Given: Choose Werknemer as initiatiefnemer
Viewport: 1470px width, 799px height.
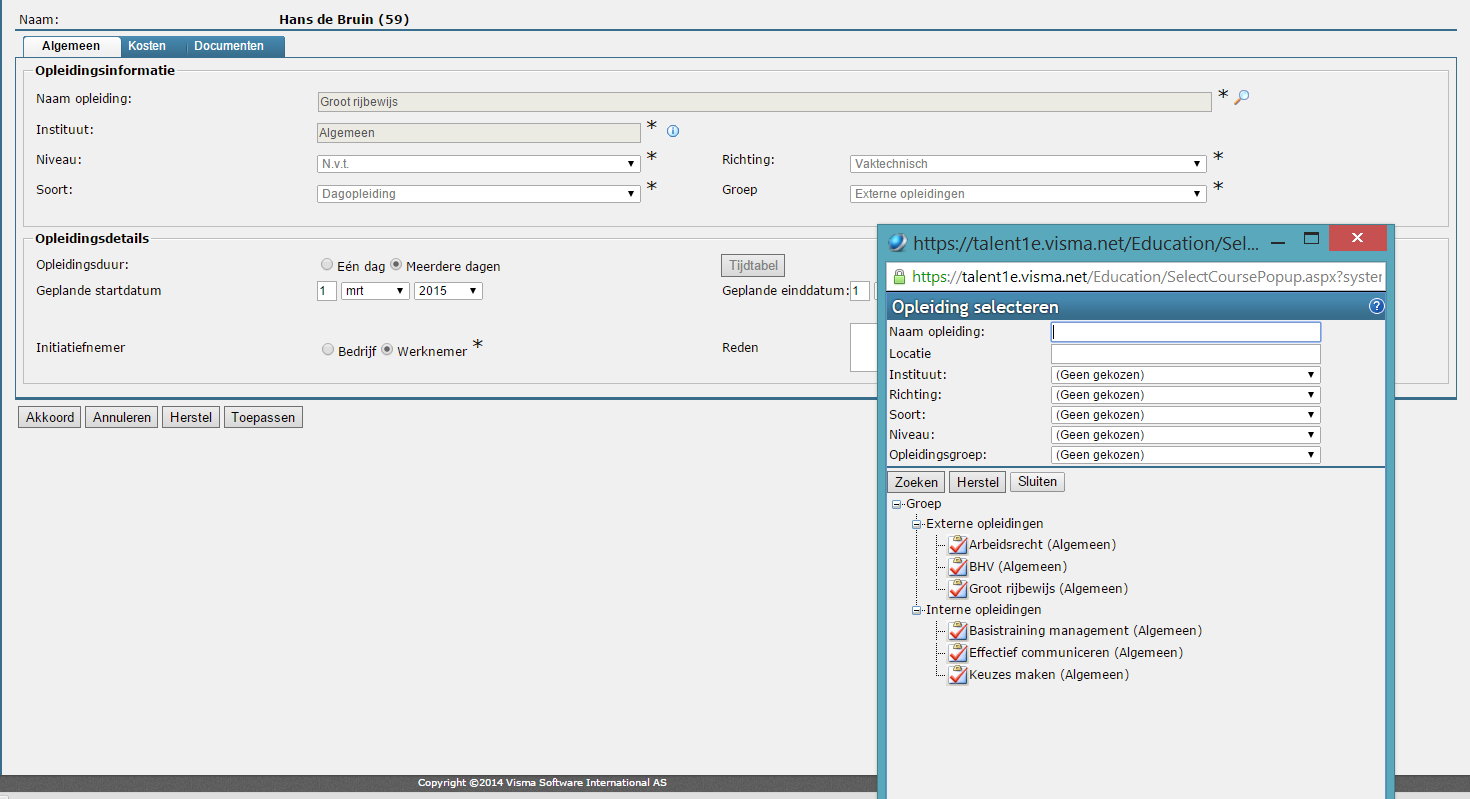Looking at the screenshot, I should click(x=387, y=349).
